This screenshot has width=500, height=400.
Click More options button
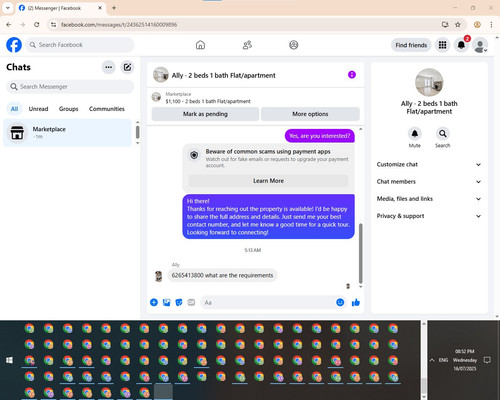310,114
